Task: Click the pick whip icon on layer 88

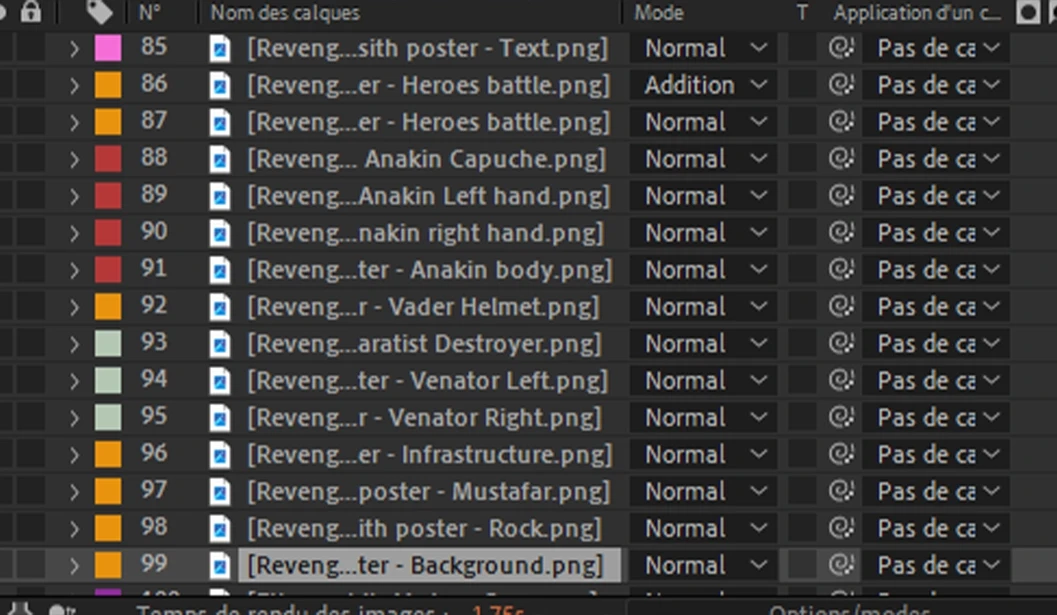Action: pos(841,159)
